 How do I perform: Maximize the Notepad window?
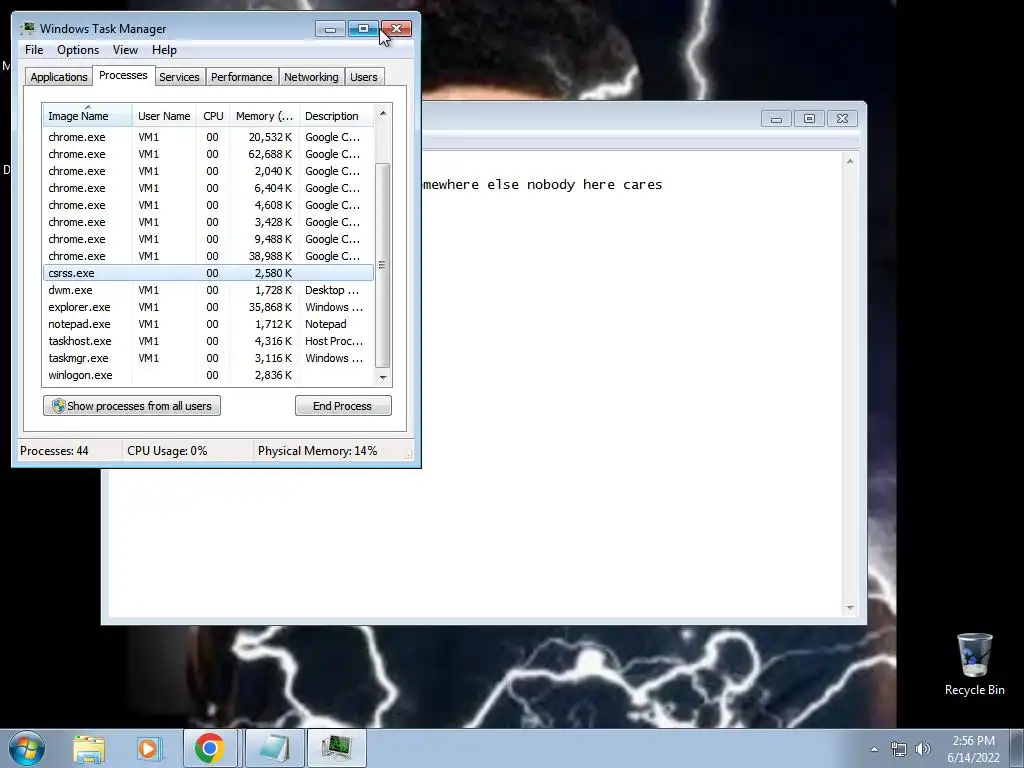click(809, 118)
